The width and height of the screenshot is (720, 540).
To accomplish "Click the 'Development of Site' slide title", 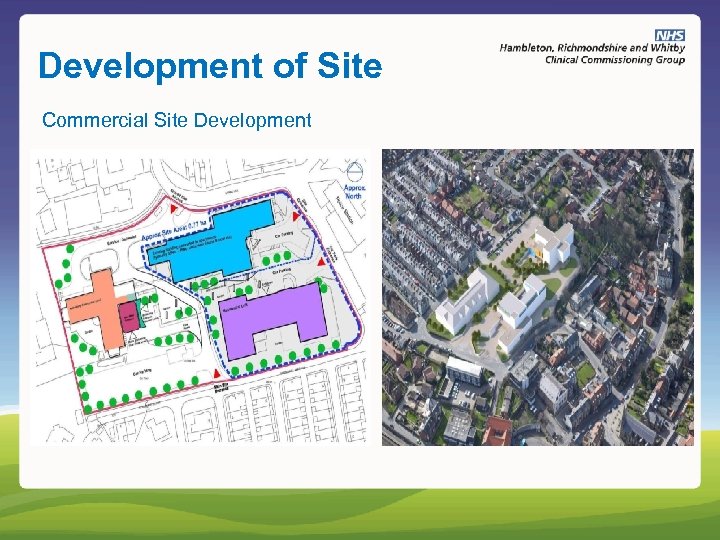I will 210,66.
